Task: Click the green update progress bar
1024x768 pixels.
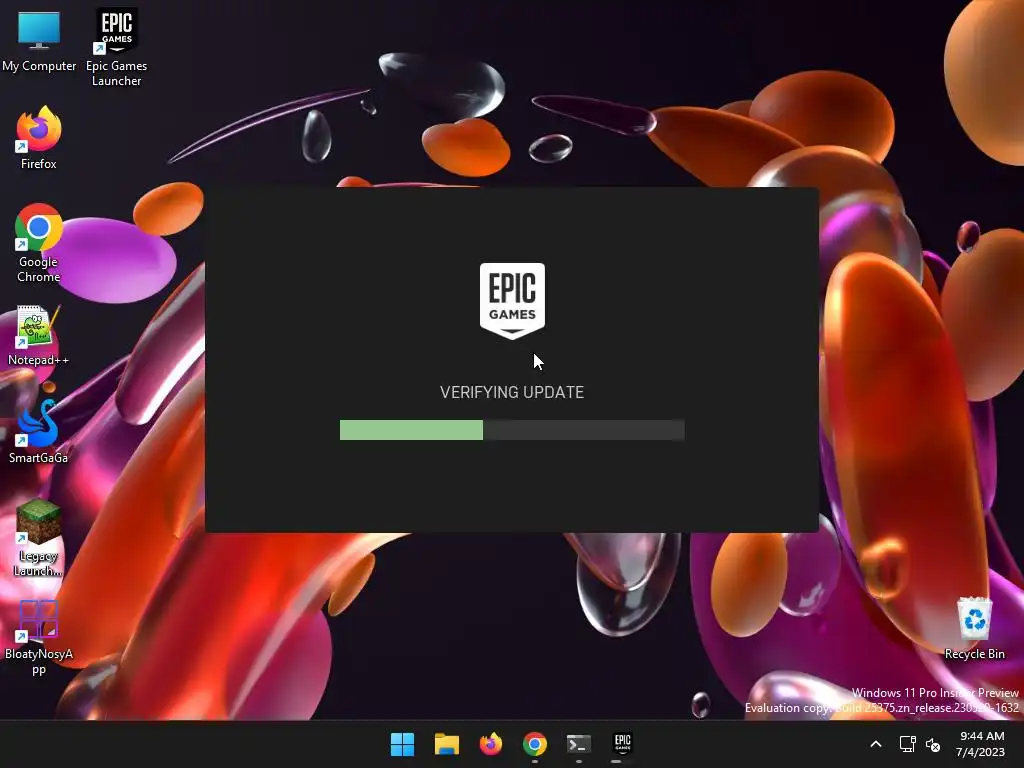Action: [512, 430]
